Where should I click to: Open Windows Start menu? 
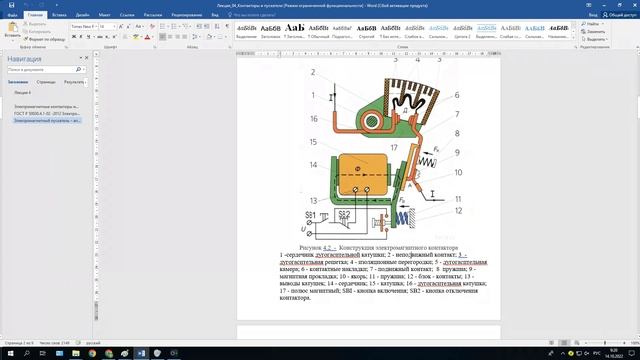coord(10,353)
